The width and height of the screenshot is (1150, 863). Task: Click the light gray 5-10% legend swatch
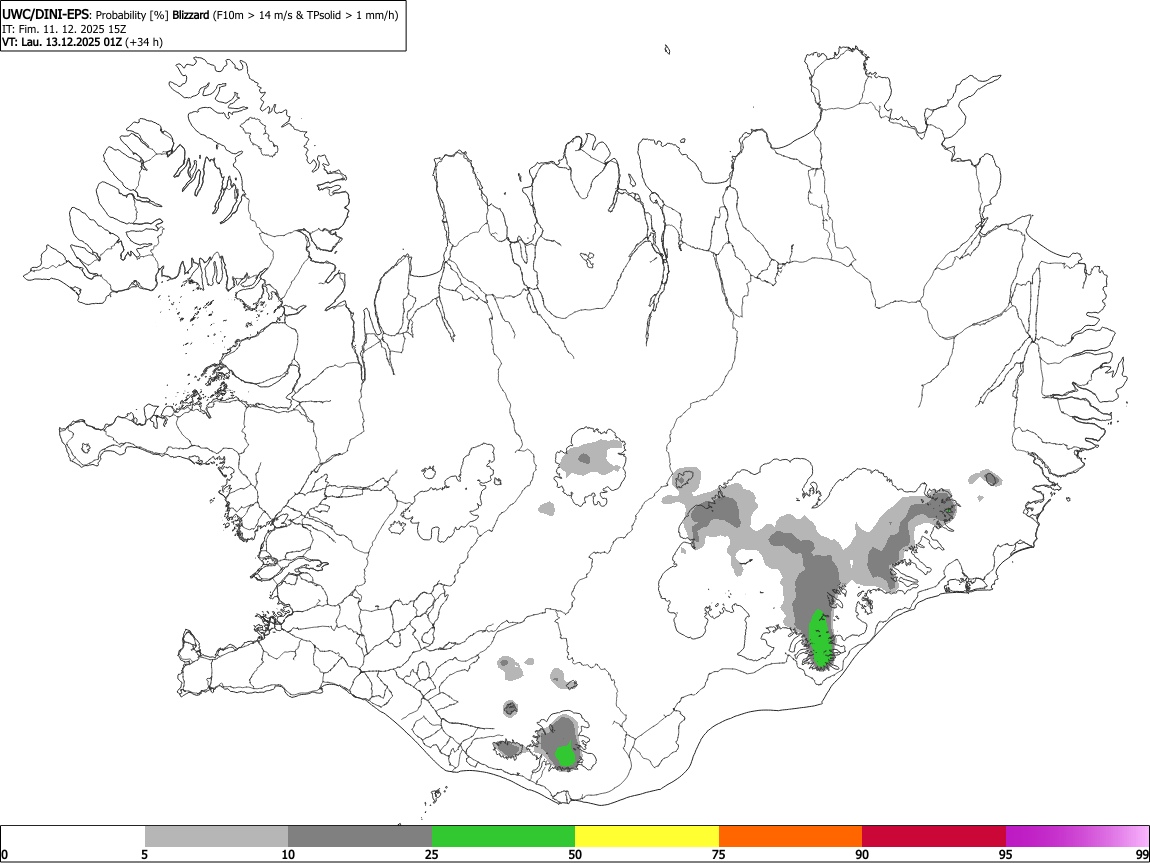click(x=216, y=837)
